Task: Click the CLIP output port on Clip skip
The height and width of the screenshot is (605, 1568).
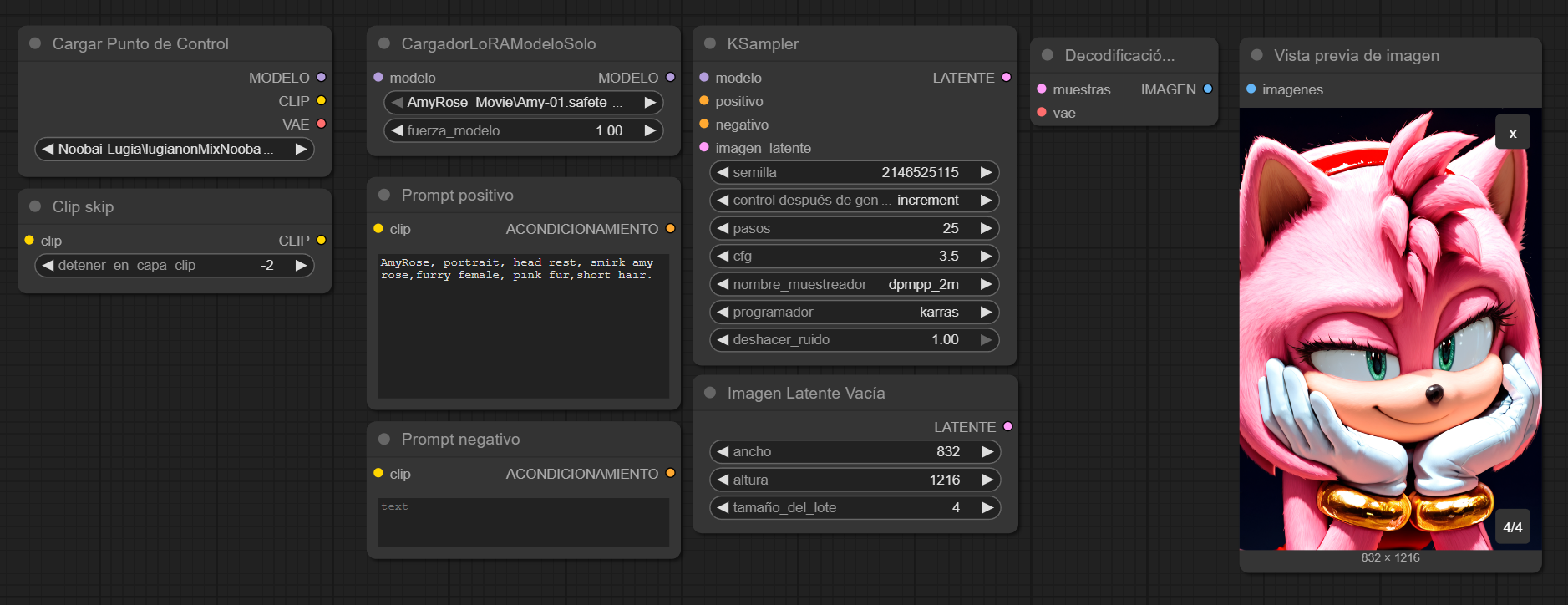Action: pyautogui.click(x=321, y=240)
